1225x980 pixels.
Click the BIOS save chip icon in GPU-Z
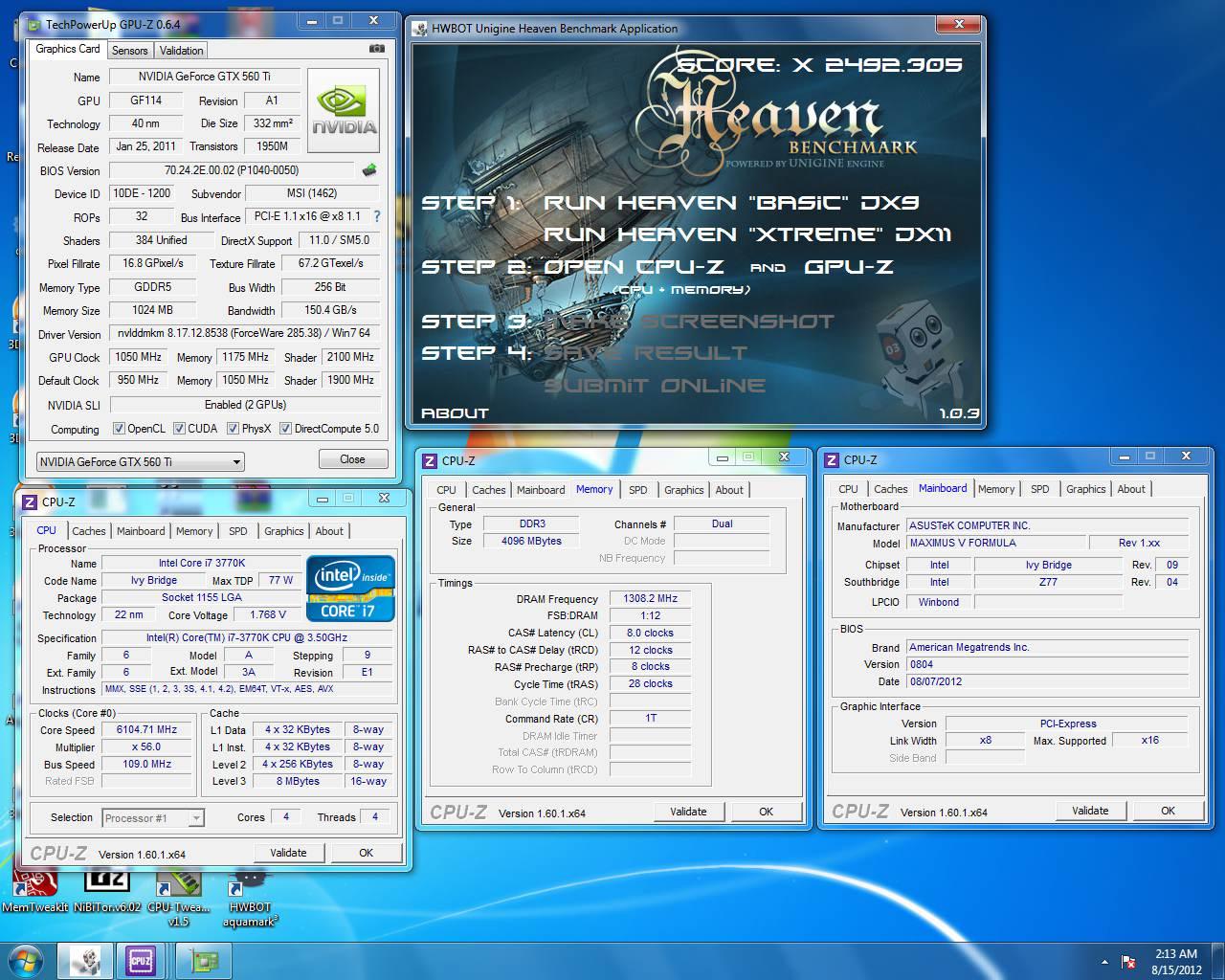click(x=369, y=170)
